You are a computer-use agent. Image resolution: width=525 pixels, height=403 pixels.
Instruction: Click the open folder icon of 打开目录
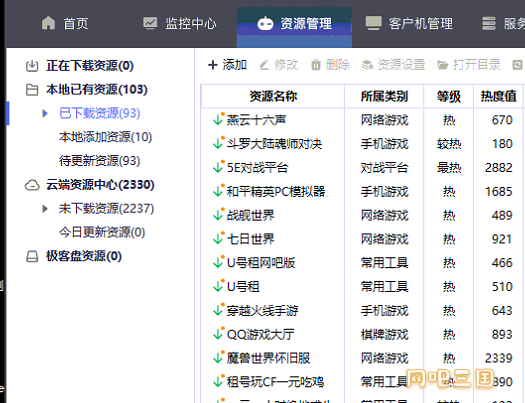pos(443,65)
